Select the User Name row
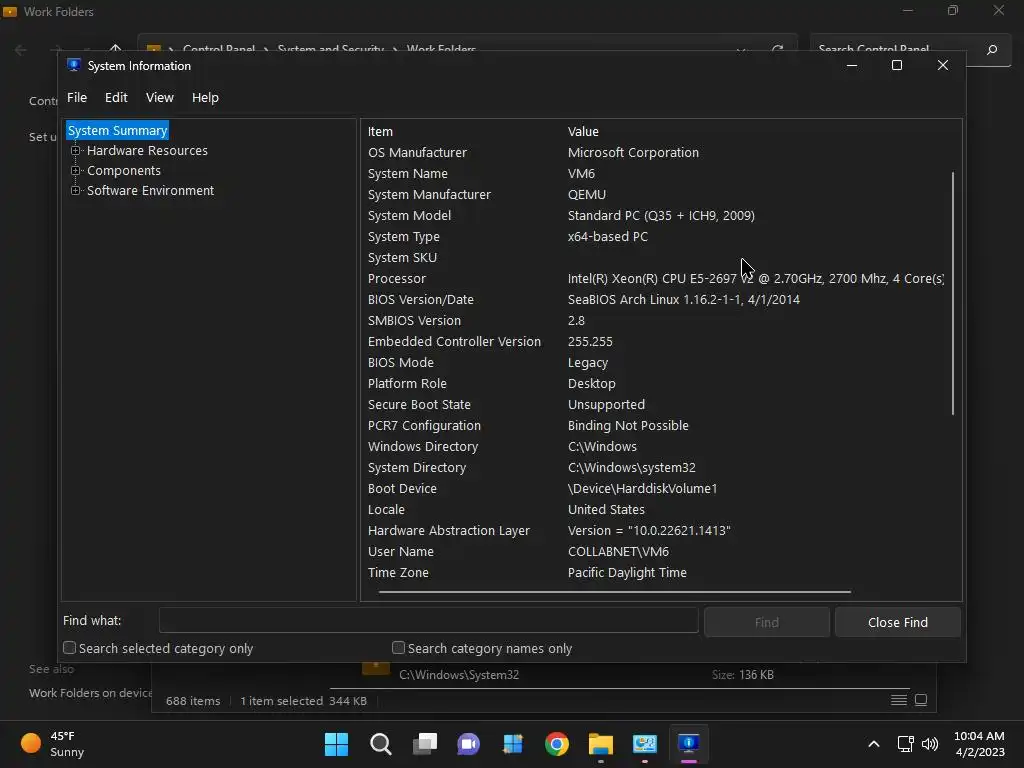The image size is (1024, 768). [x=655, y=551]
